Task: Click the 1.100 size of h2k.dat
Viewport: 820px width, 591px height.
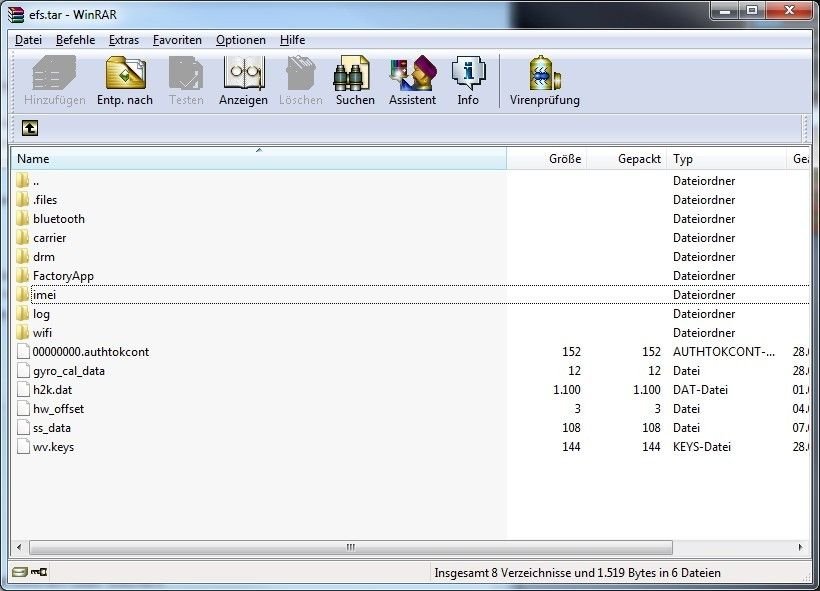Action: click(567, 390)
